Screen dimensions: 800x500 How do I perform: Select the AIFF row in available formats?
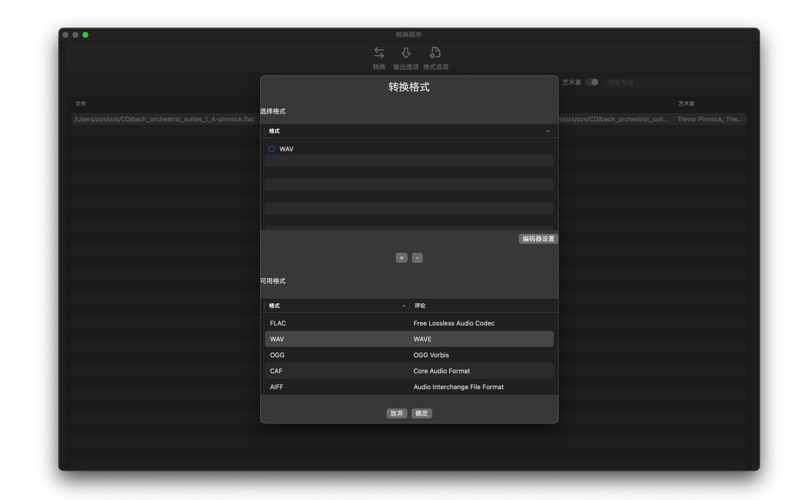[x=409, y=387]
